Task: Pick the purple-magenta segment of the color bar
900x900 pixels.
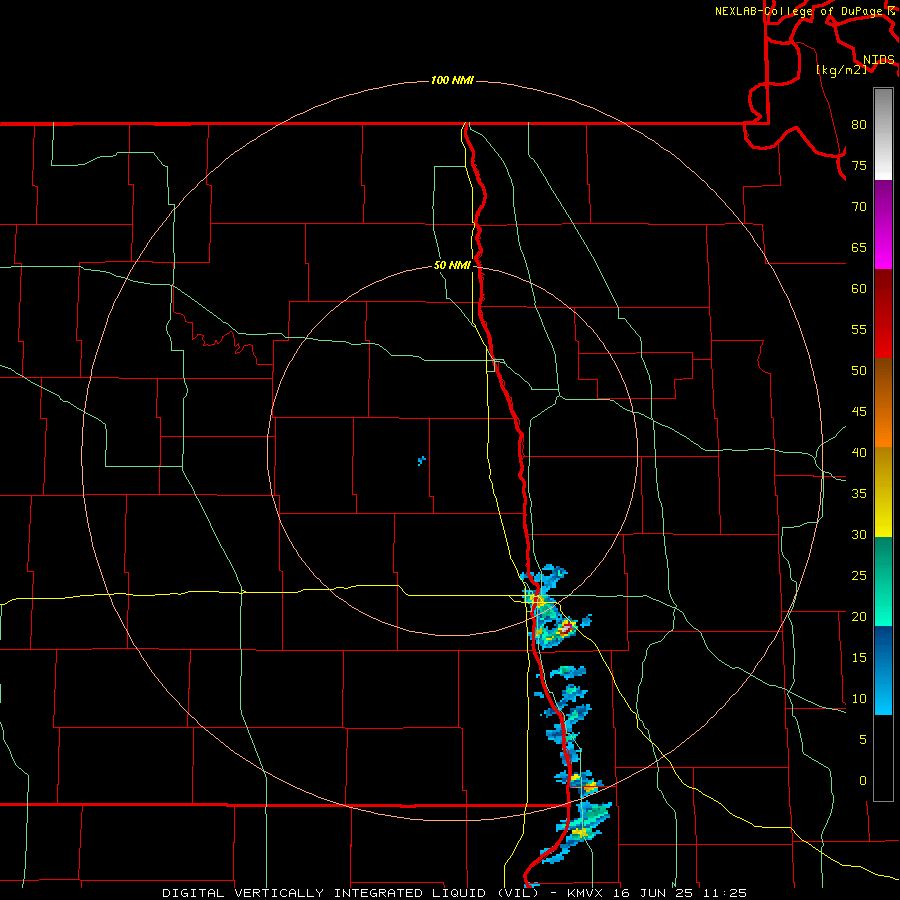Action: (x=883, y=224)
